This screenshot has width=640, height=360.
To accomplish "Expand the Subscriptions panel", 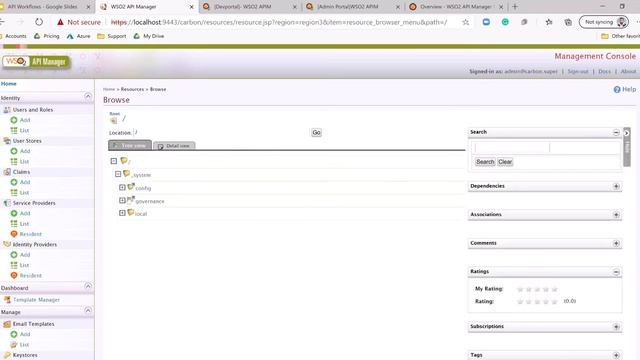I will 616,327.
